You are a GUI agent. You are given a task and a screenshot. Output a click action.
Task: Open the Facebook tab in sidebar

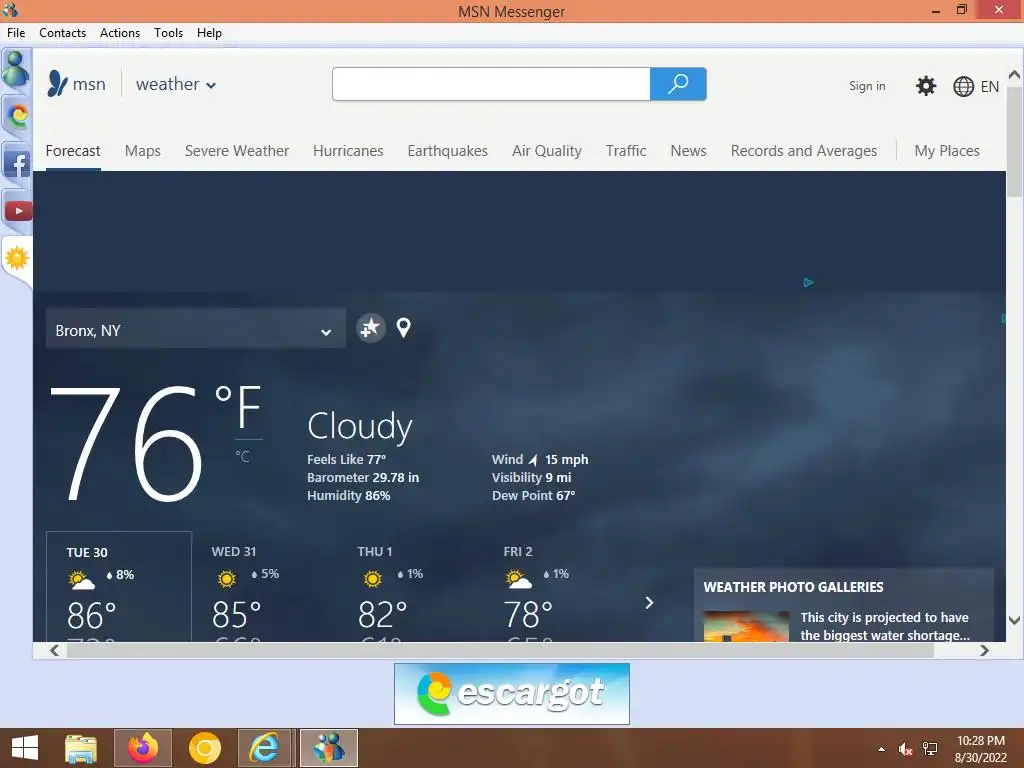pyautogui.click(x=17, y=164)
